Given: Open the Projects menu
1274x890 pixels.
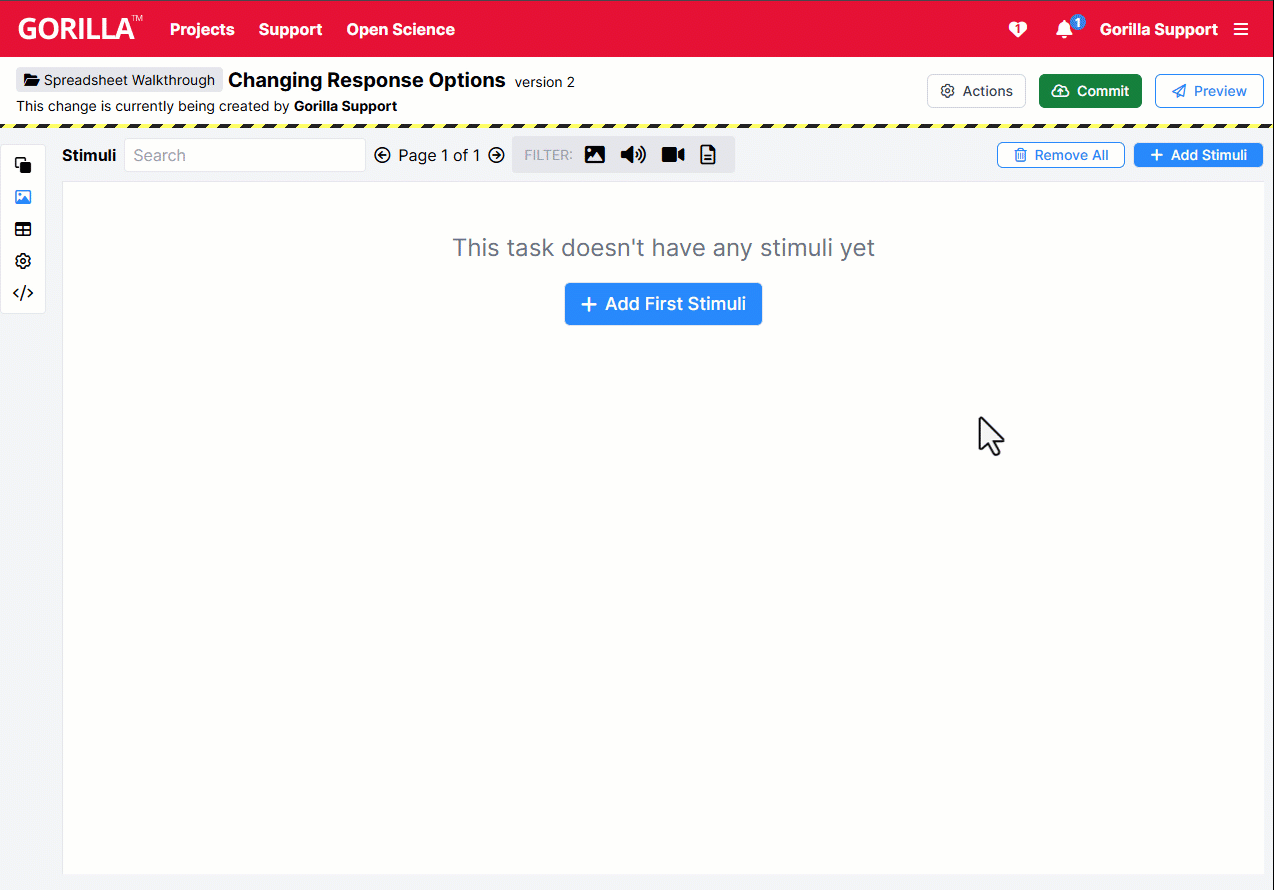Looking at the screenshot, I should 202,29.
